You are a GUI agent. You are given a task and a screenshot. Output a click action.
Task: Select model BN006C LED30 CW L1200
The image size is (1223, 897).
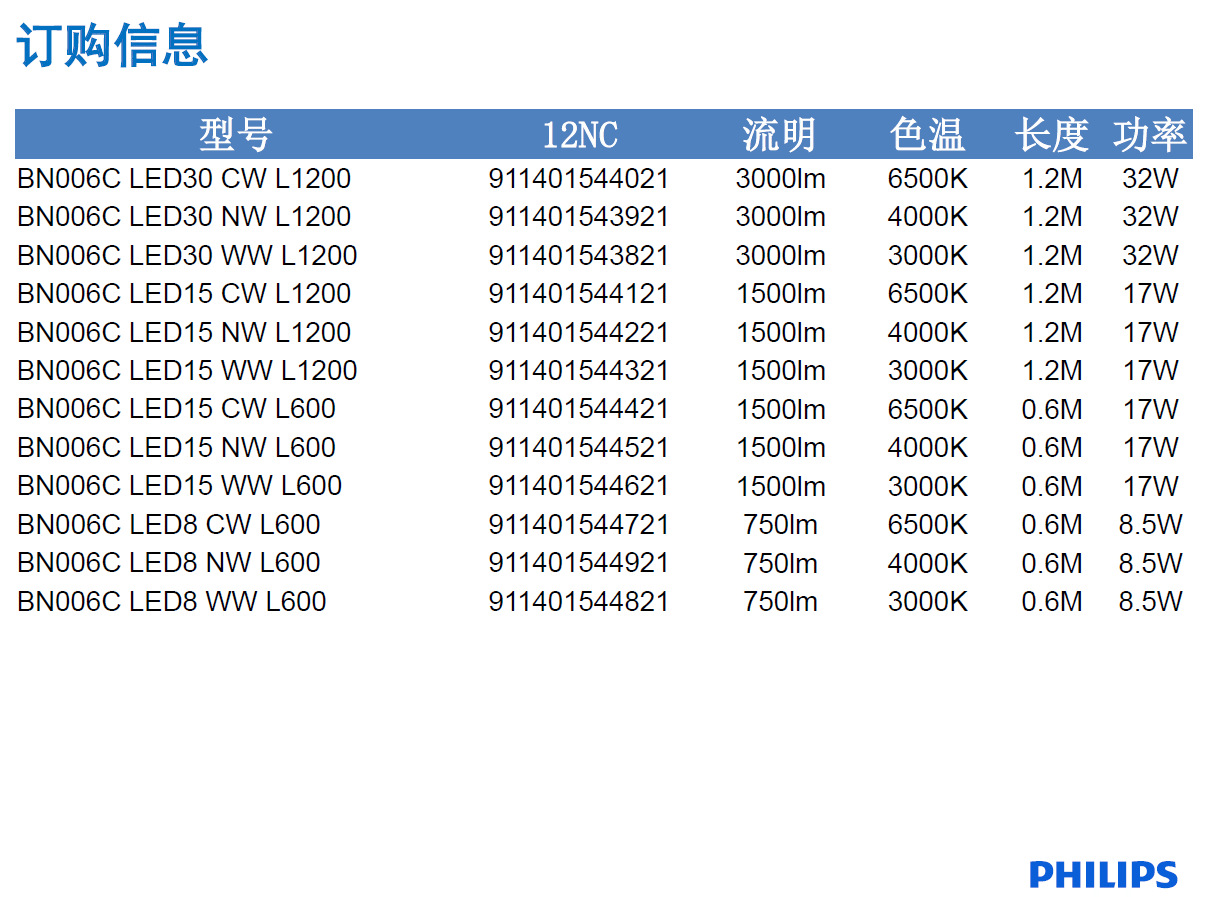(x=184, y=179)
